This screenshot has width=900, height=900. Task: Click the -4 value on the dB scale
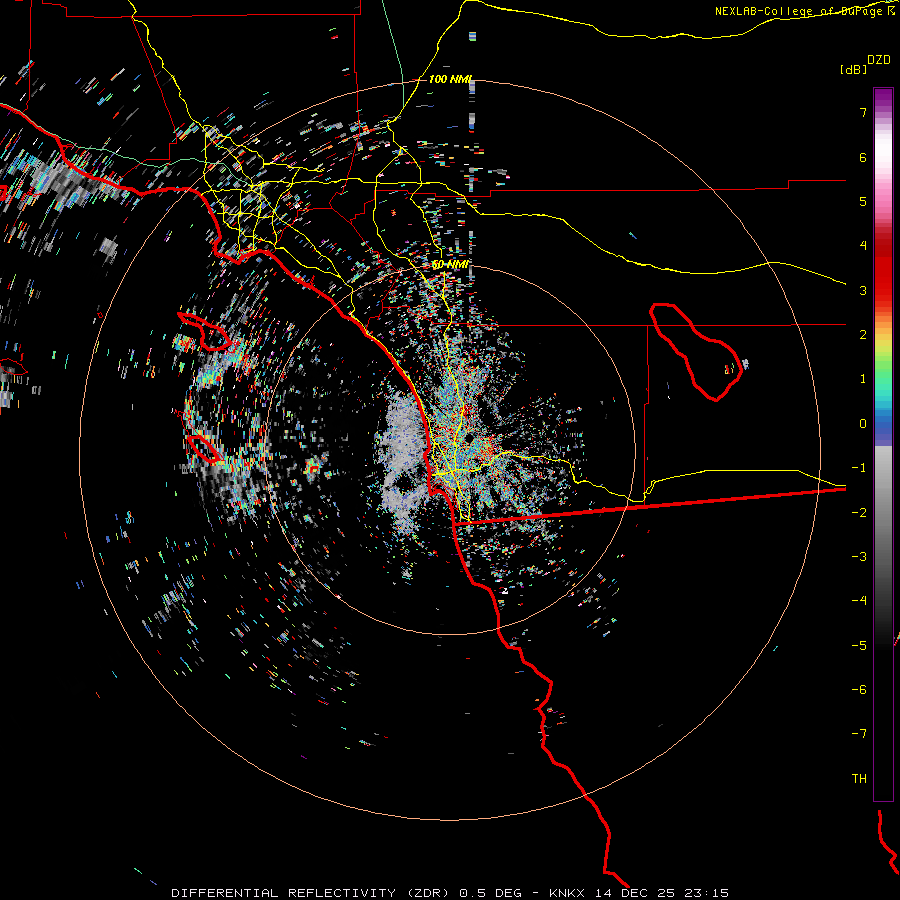[x=859, y=601]
